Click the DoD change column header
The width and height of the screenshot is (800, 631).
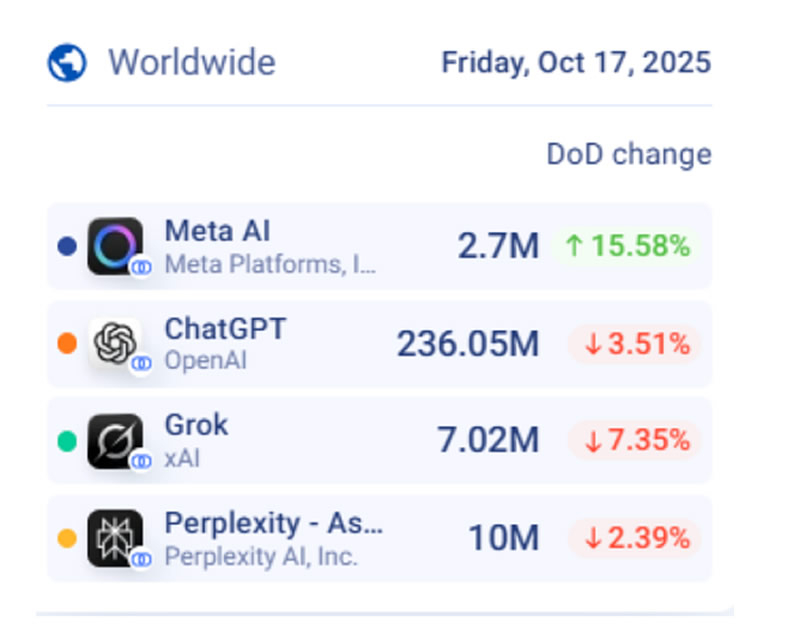coord(628,155)
